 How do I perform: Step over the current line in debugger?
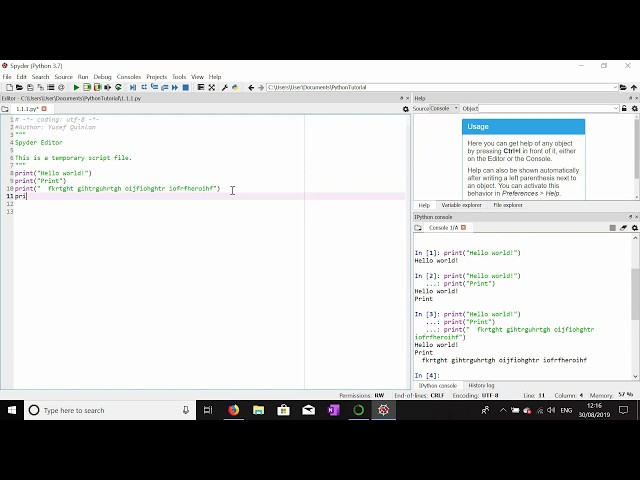(144, 87)
